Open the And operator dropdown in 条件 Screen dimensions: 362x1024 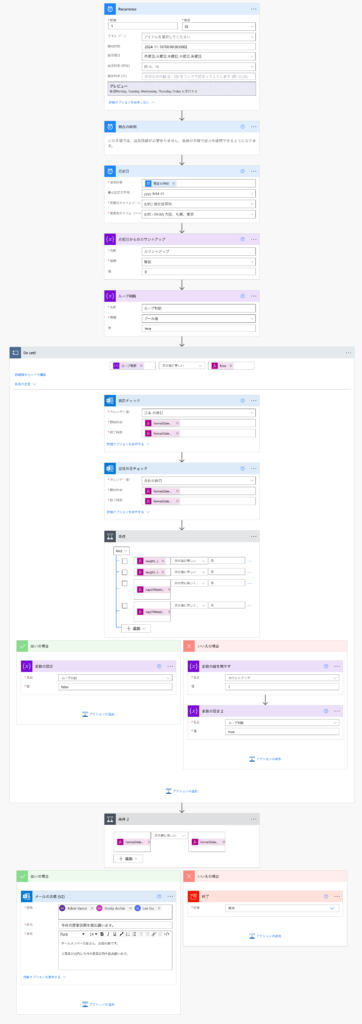122,551
